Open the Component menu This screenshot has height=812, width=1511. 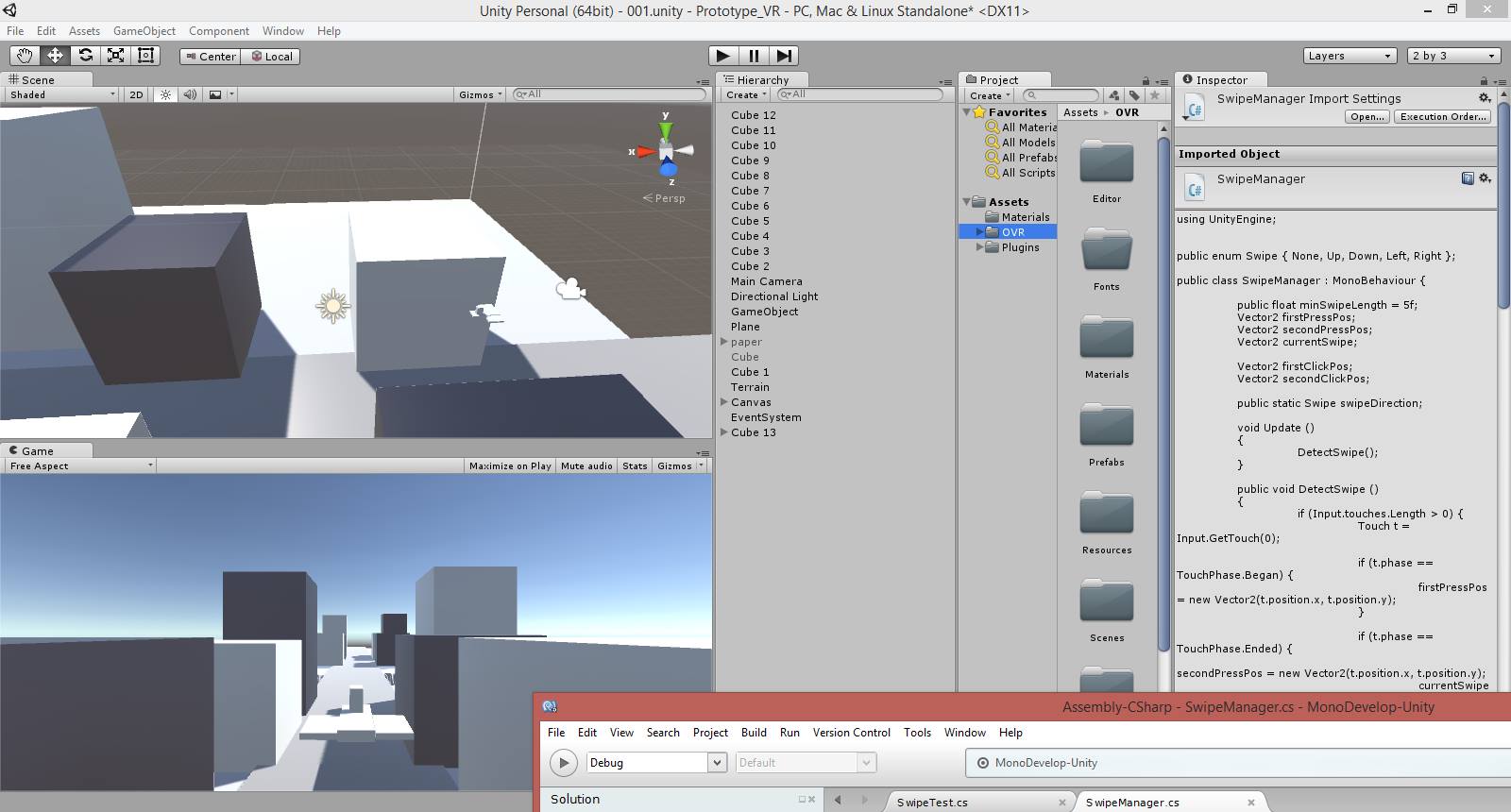pos(219,31)
